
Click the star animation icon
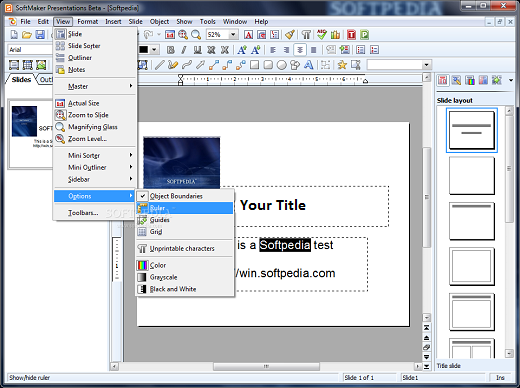[x=342, y=65]
